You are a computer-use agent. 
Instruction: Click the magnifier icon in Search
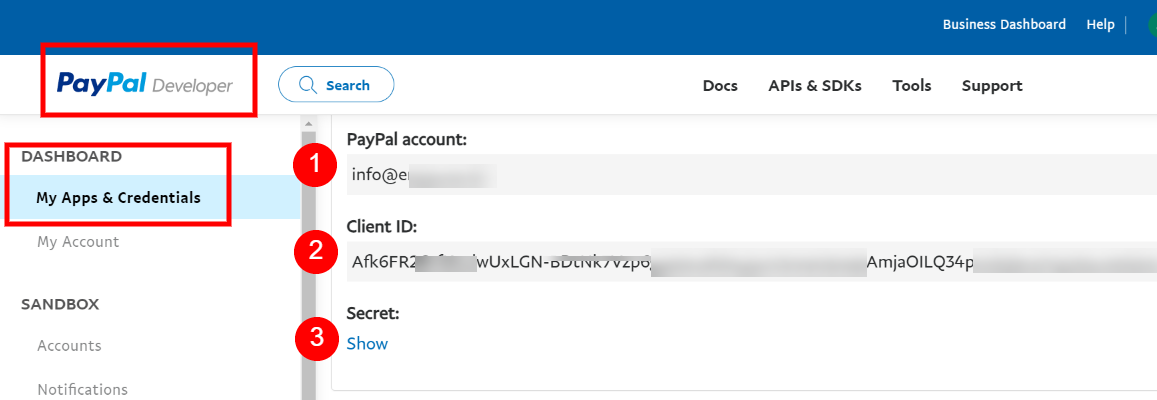[308, 85]
